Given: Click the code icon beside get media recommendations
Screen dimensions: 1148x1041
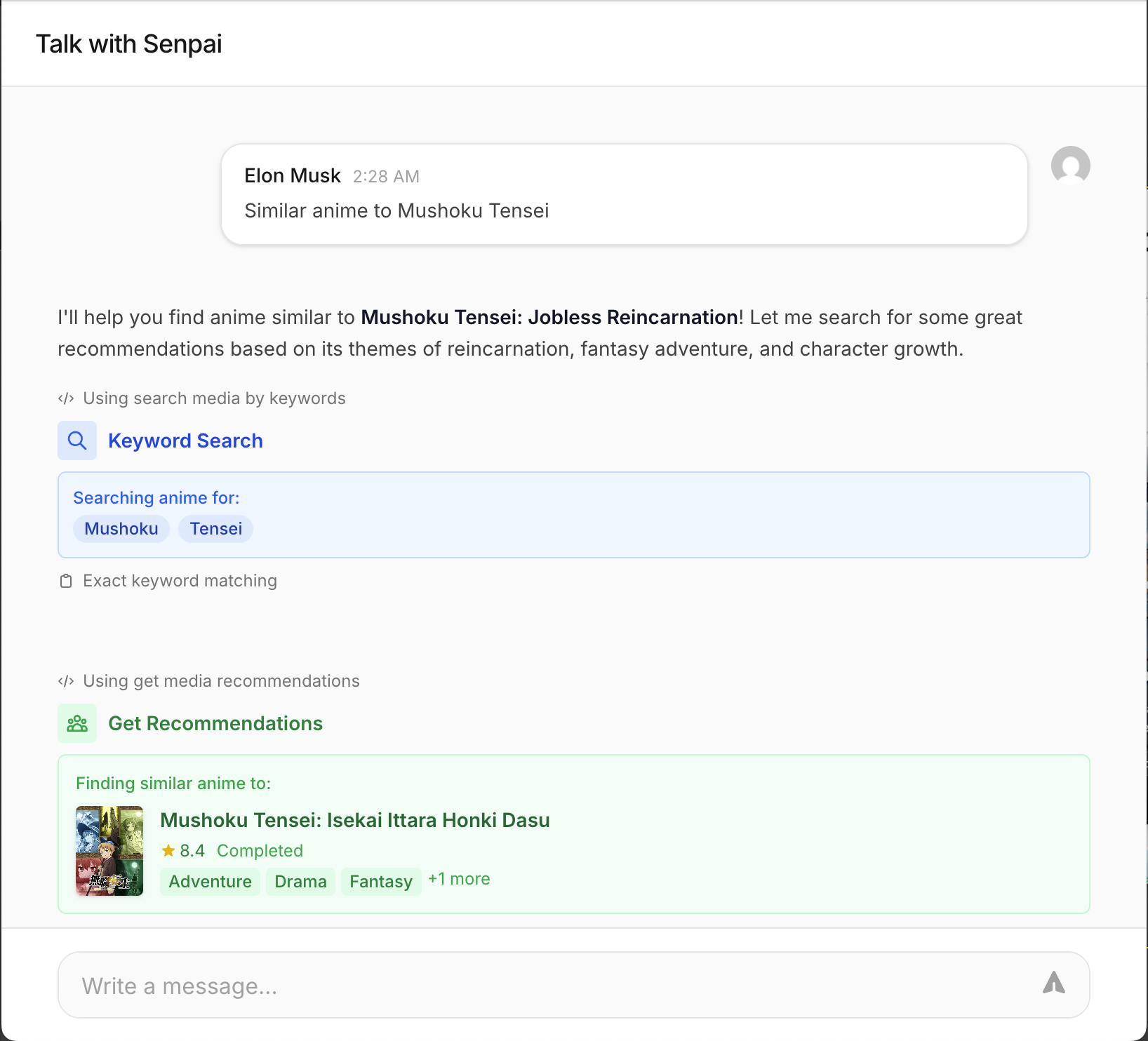Looking at the screenshot, I should pyautogui.click(x=66, y=681).
